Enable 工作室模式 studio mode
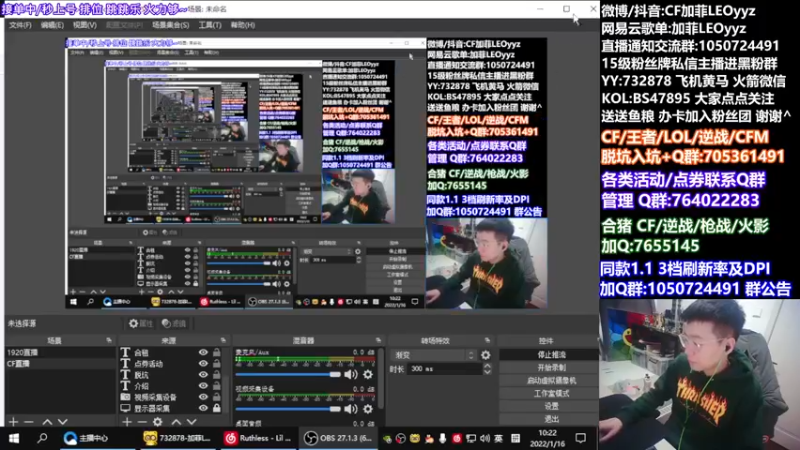Image resolution: width=800 pixels, height=450 pixels. point(551,393)
